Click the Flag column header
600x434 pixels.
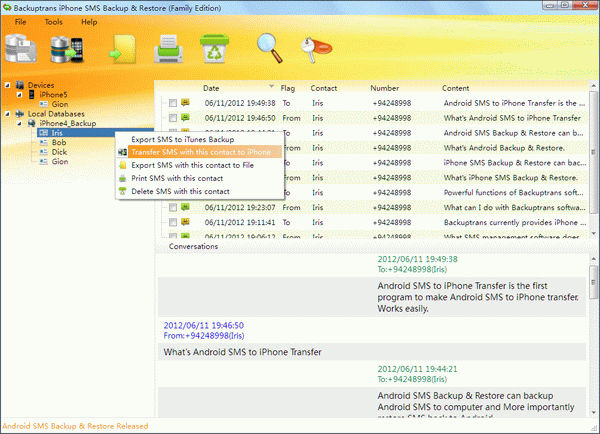pos(288,88)
